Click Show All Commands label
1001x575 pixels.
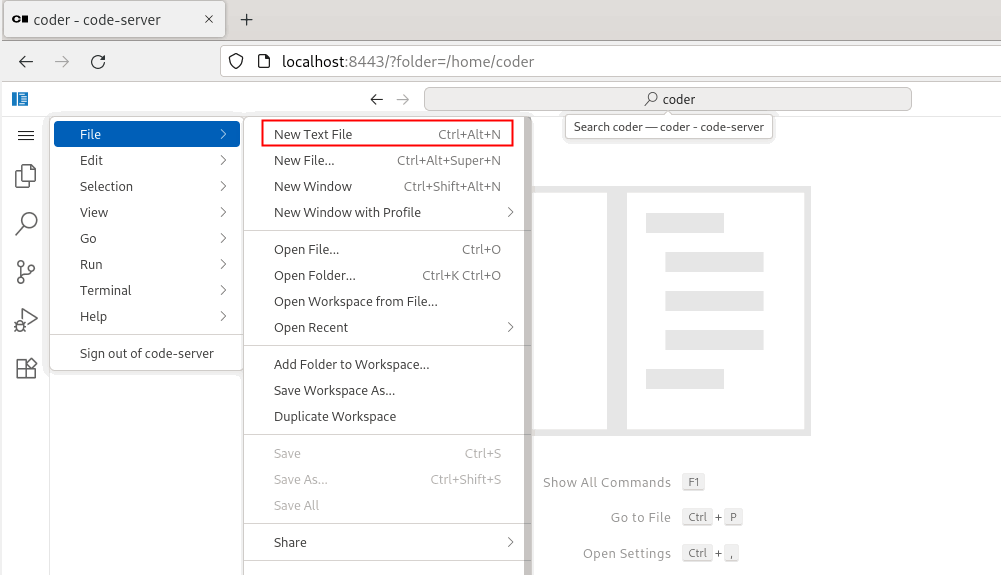point(606,482)
